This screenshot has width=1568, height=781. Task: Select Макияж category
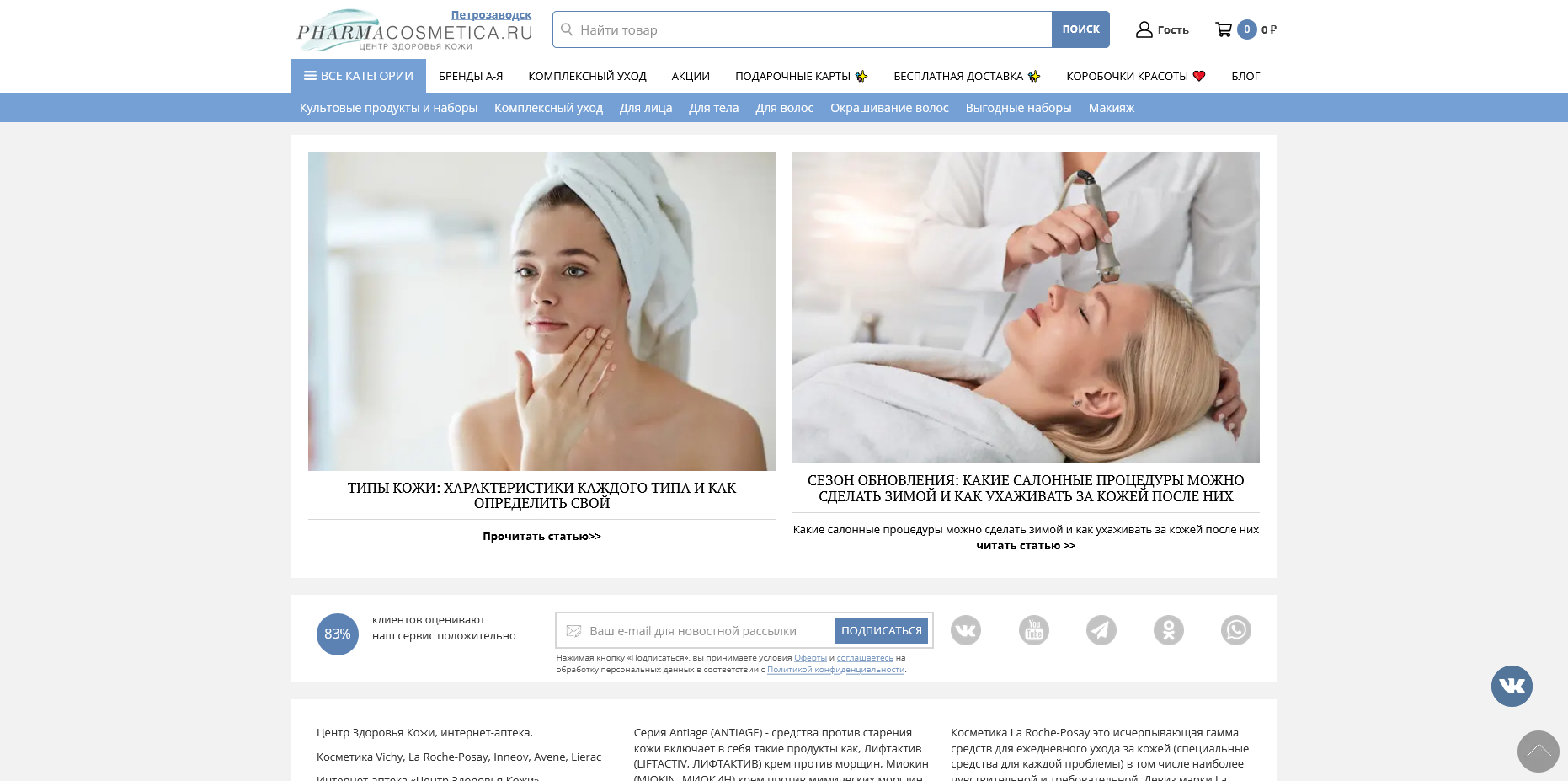[x=1111, y=108]
